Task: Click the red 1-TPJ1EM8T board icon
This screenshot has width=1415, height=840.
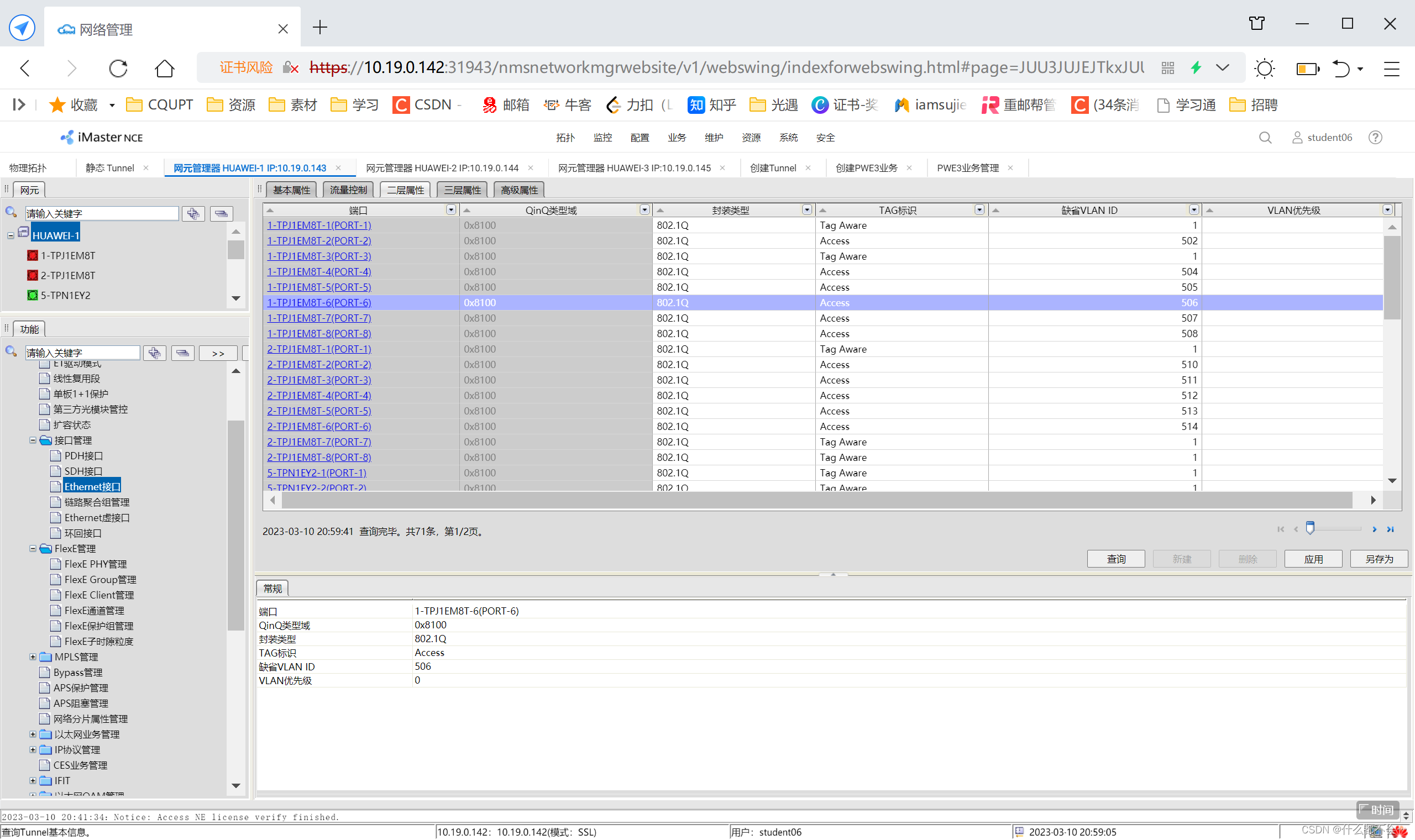Action: [x=33, y=256]
